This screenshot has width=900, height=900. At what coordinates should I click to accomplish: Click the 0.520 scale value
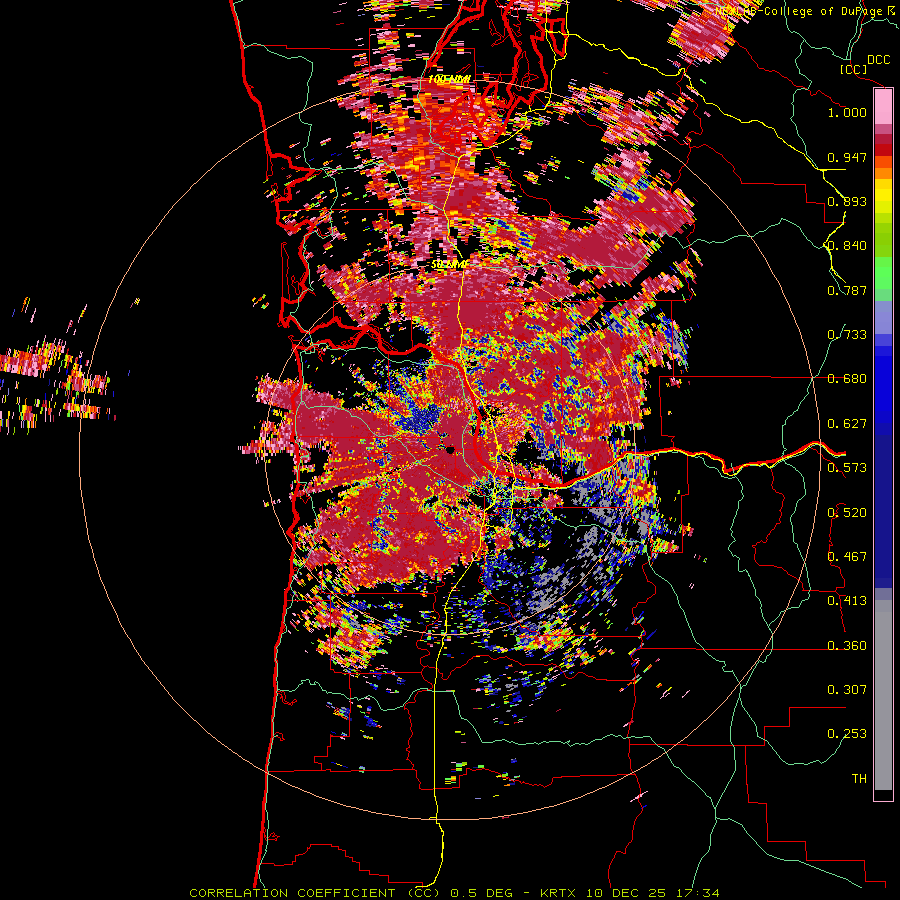[x=847, y=513]
